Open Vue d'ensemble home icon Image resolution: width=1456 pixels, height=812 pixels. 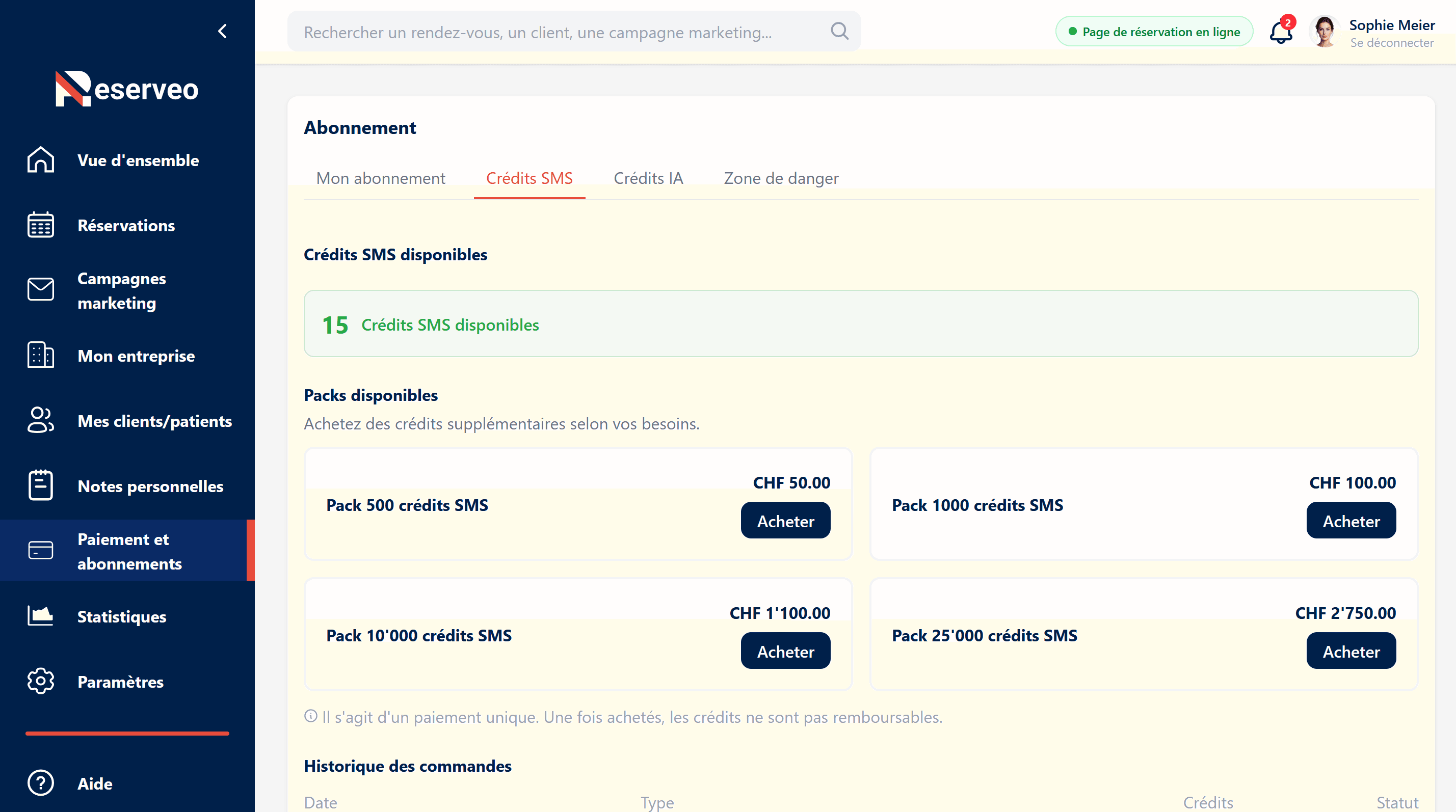coord(41,160)
